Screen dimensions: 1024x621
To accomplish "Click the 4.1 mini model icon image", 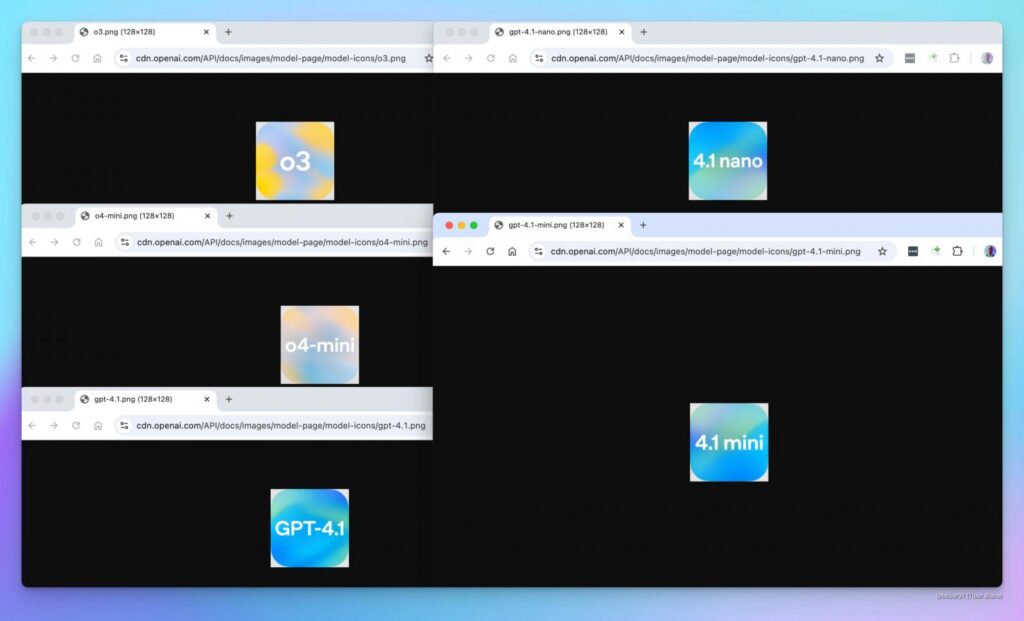I will tap(729, 442).
